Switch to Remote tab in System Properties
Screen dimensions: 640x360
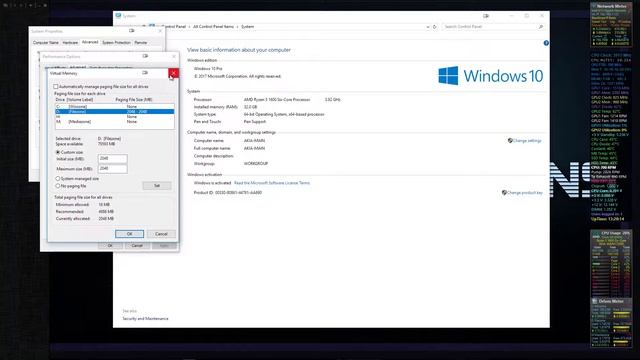point(141,42)
